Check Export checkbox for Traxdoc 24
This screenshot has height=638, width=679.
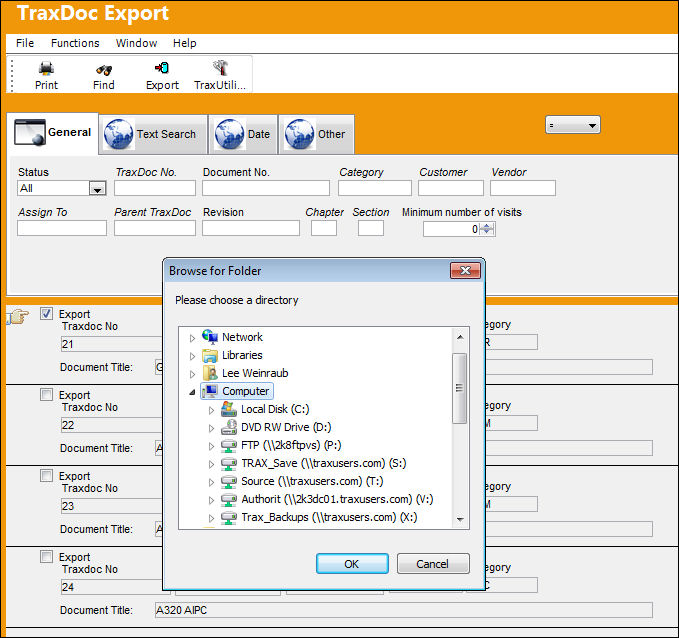[46, 557]
